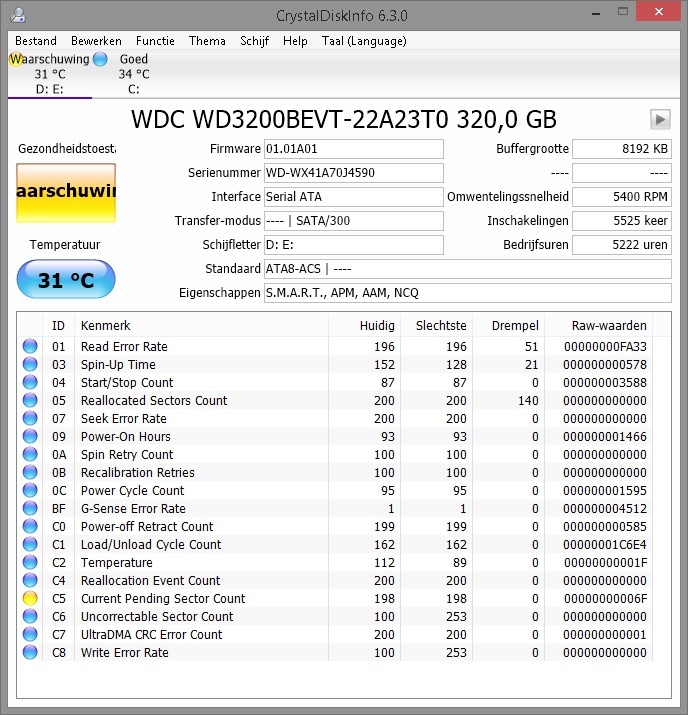The width and height of the screenshot is (688, 715).
Task: Click the status icon for Read Error Rate
Action: (30, 346)
